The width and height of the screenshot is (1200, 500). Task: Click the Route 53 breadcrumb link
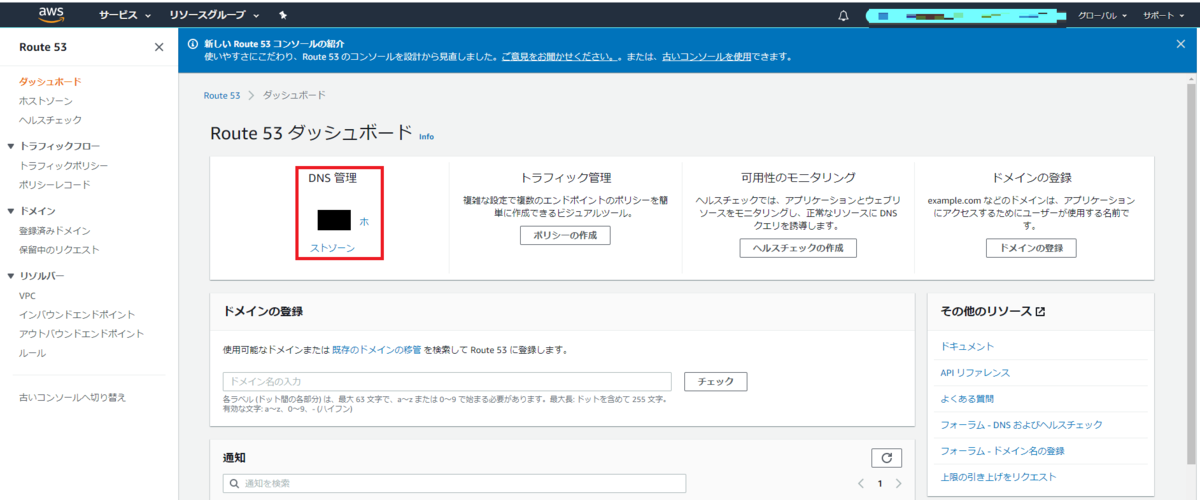[x=222, y=95]
